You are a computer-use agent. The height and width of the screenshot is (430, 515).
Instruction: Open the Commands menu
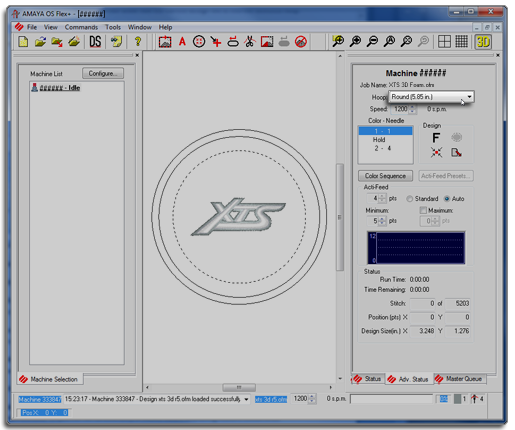(x=81, y=27)
